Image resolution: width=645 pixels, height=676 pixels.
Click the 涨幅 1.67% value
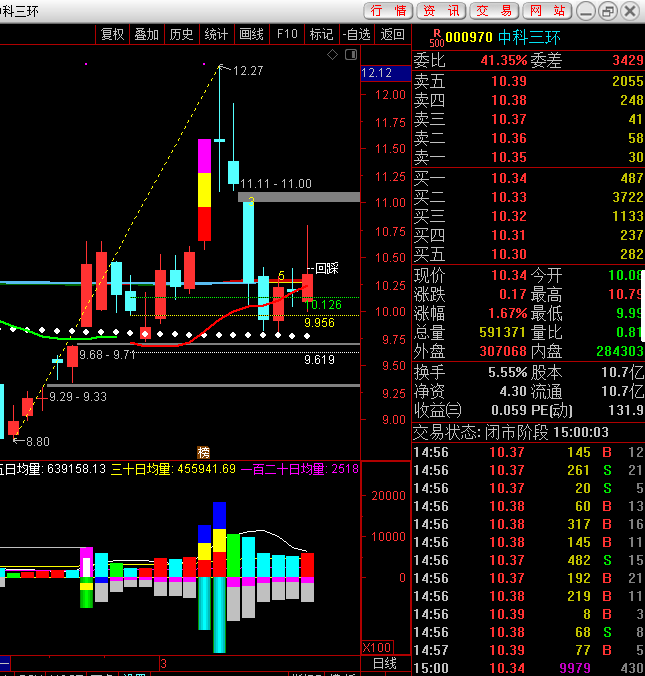[x=508, y=313]
